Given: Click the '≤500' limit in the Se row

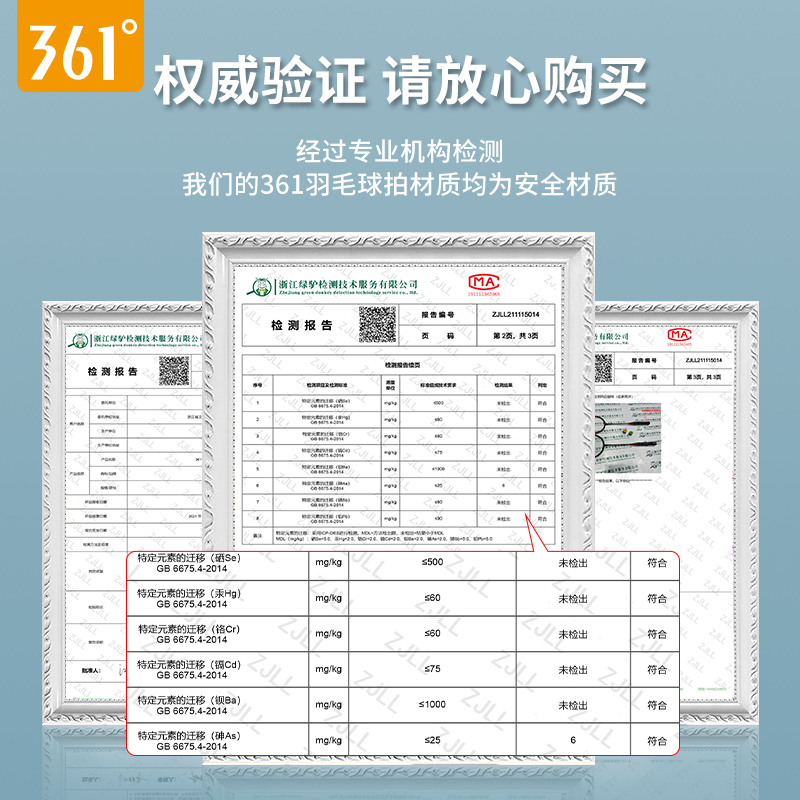Looking at the screenshot, I should pos(432,562).
